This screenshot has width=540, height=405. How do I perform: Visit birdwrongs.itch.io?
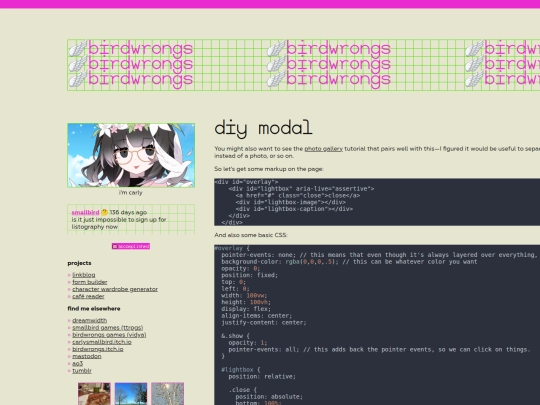(98, 349)
